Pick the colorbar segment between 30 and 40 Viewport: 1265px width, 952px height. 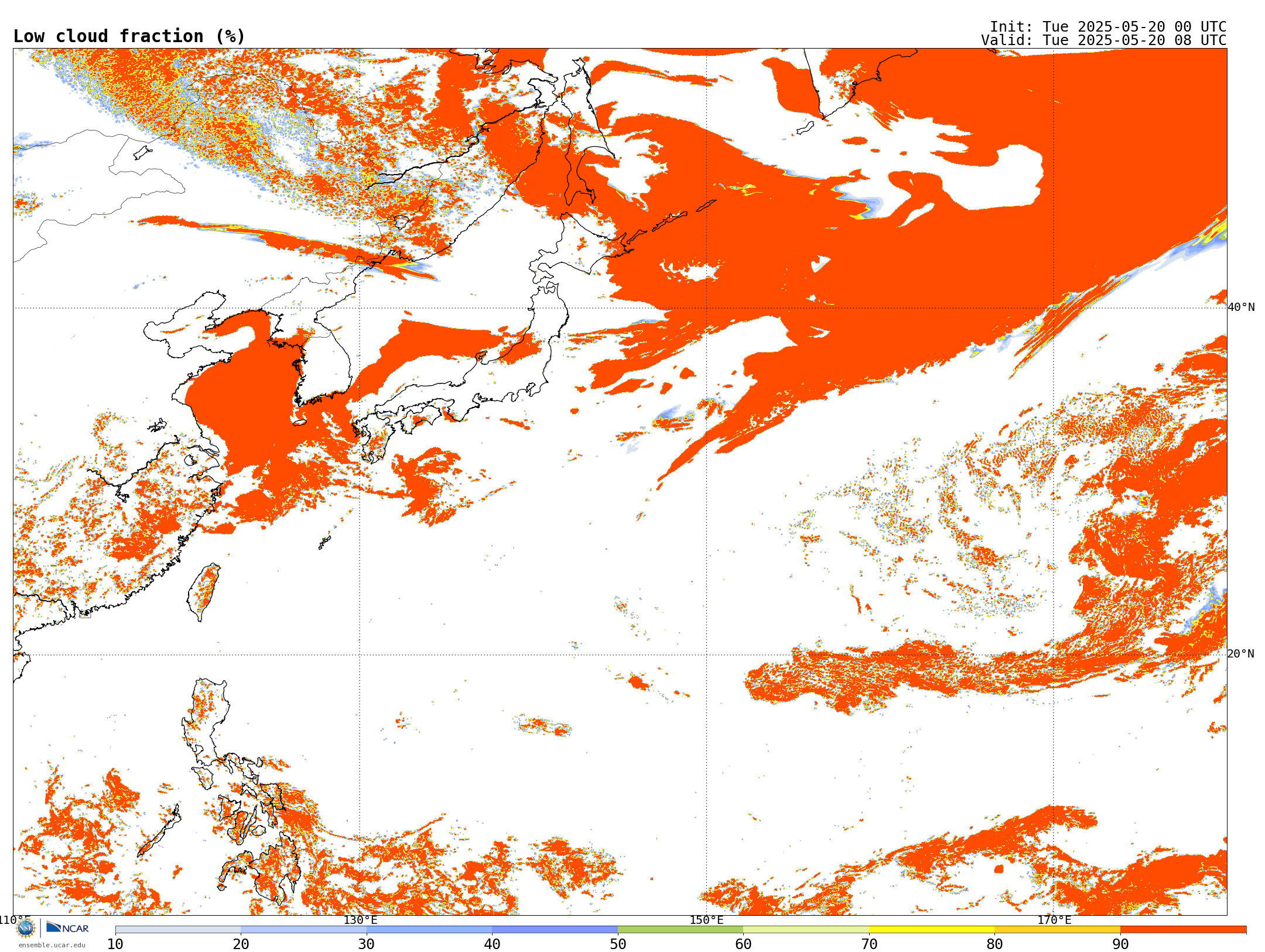[x=429, y=930]
